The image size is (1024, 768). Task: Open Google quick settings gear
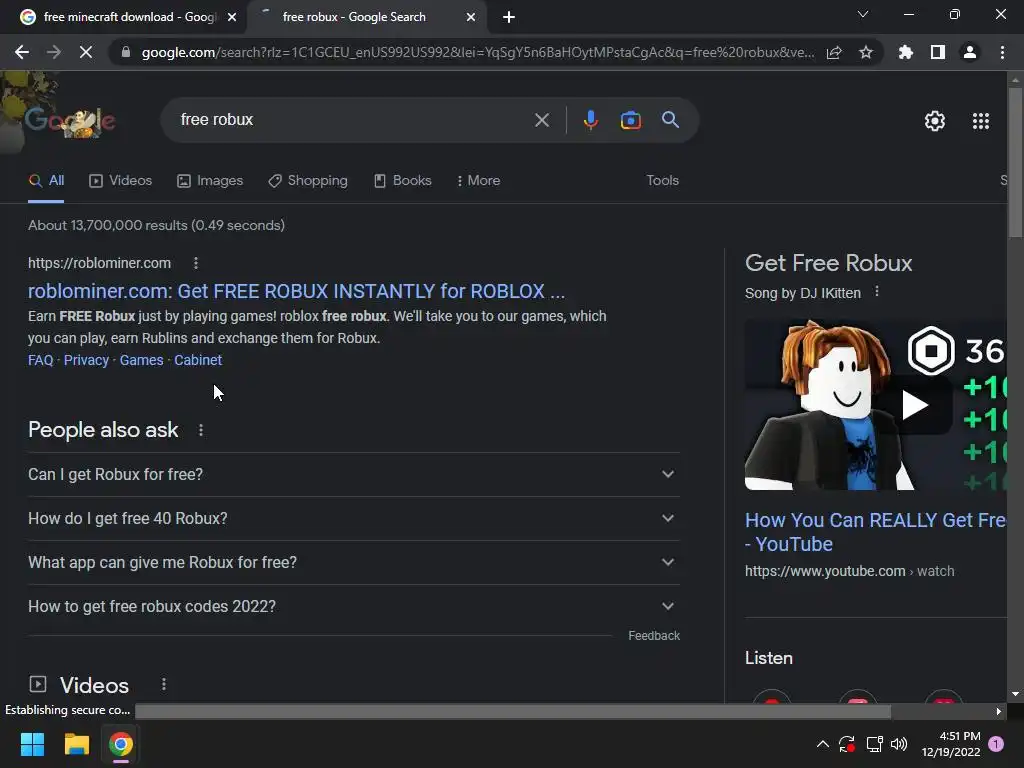tap(935, 121)
